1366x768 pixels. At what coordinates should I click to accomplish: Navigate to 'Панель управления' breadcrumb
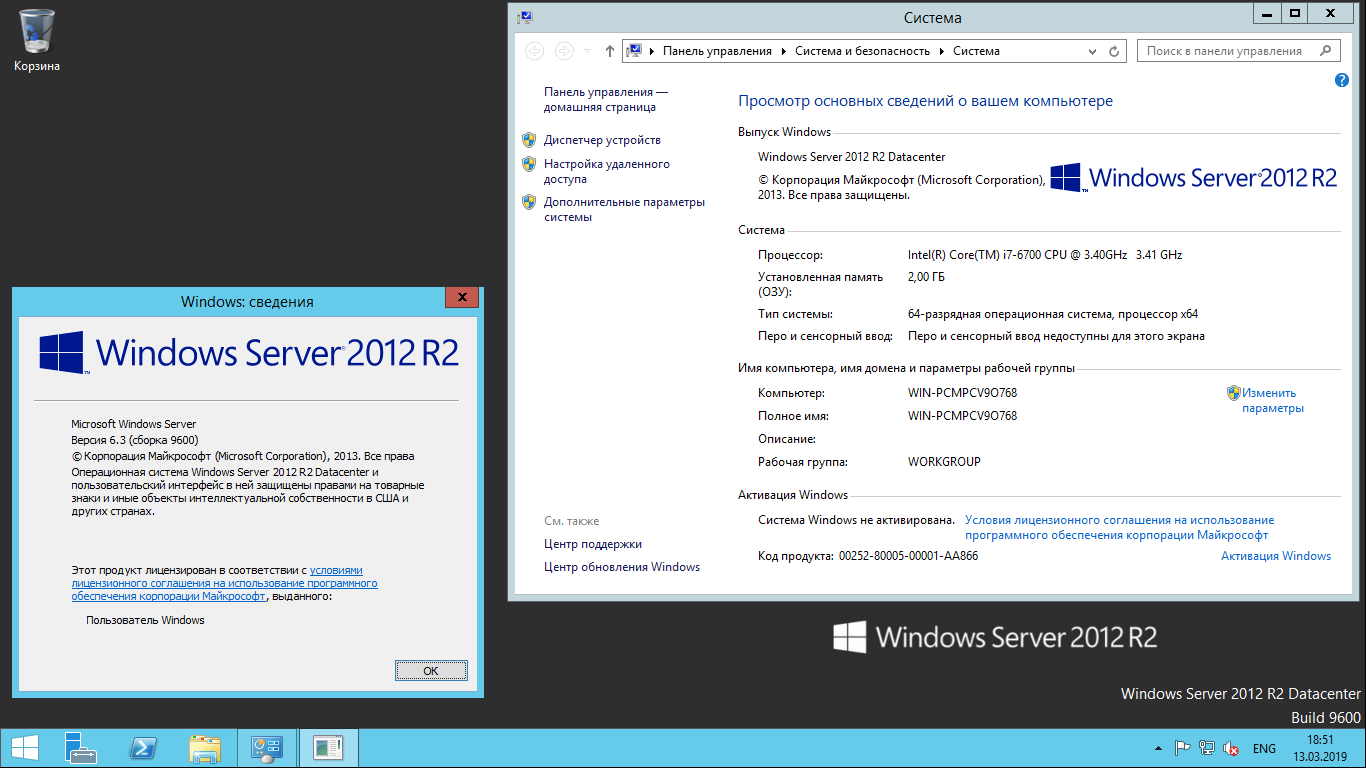[717, 51]
